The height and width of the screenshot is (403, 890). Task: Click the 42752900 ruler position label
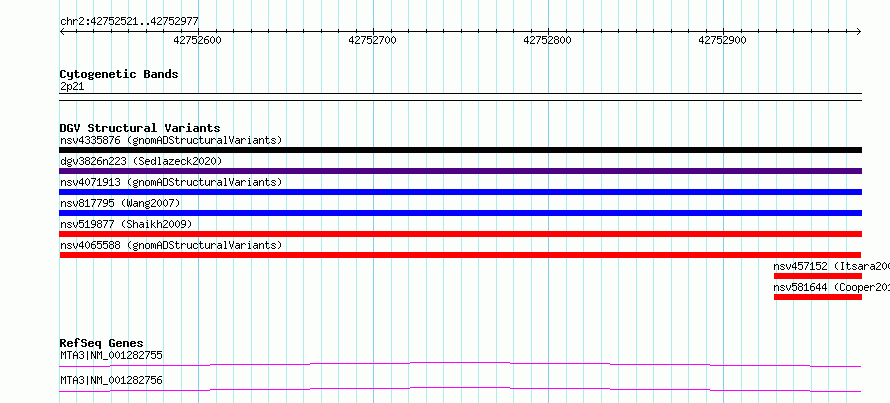722,40
